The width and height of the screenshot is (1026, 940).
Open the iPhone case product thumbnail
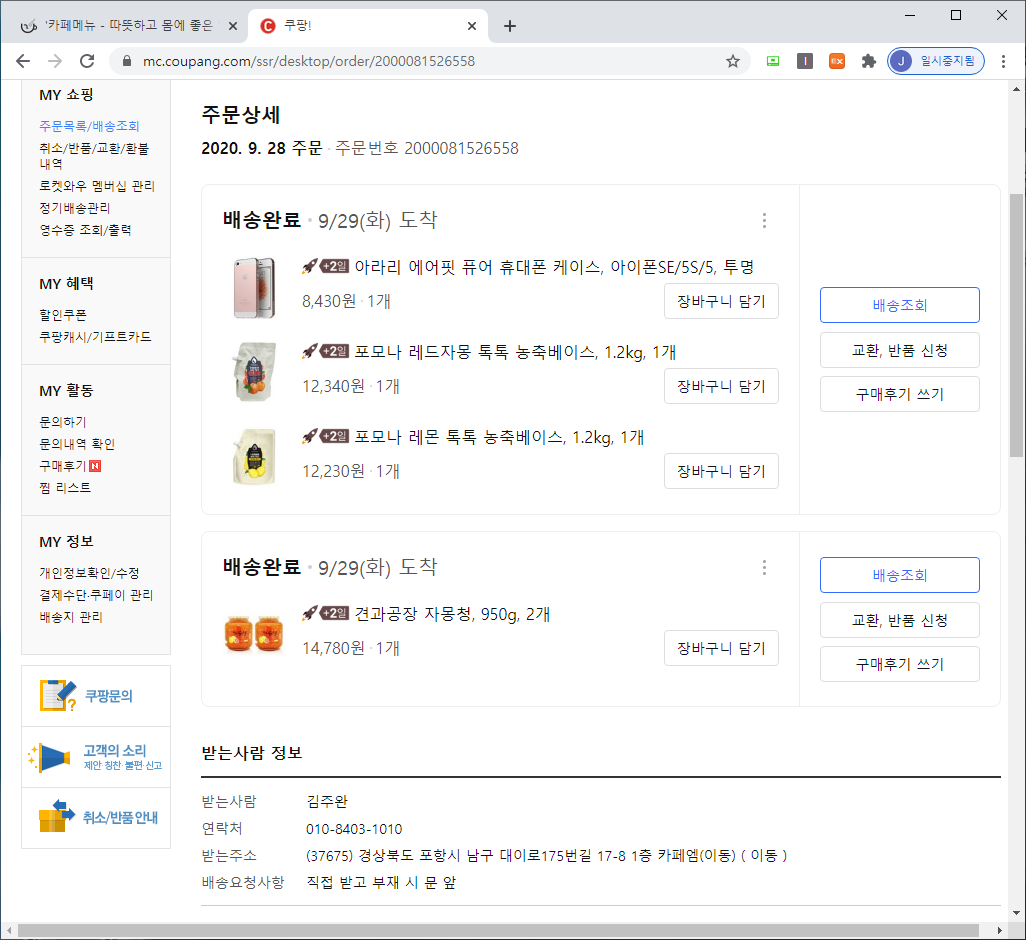click(x=255, y=288)
